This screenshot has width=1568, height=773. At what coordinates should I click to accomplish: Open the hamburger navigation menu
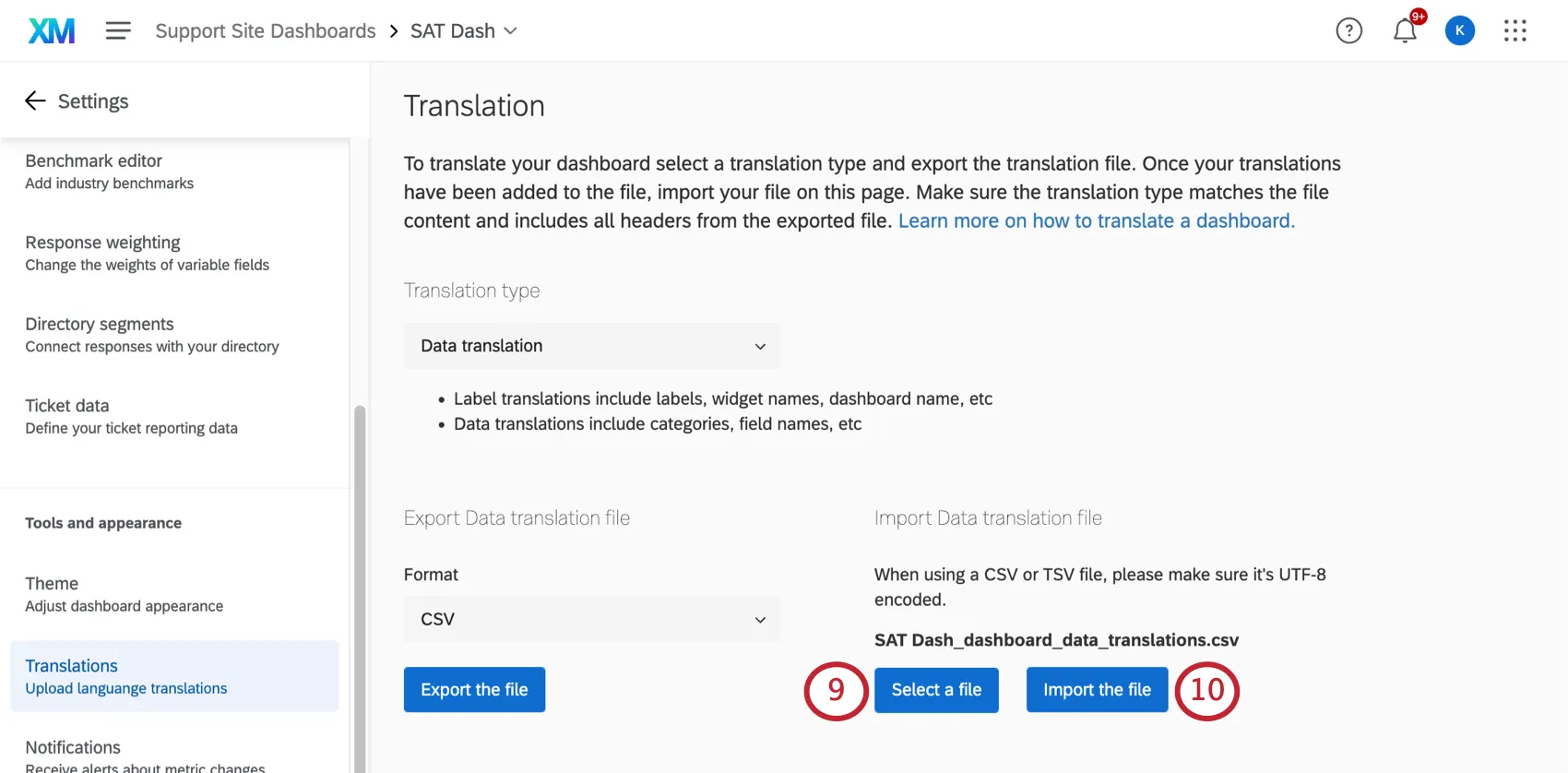[118, 31]
